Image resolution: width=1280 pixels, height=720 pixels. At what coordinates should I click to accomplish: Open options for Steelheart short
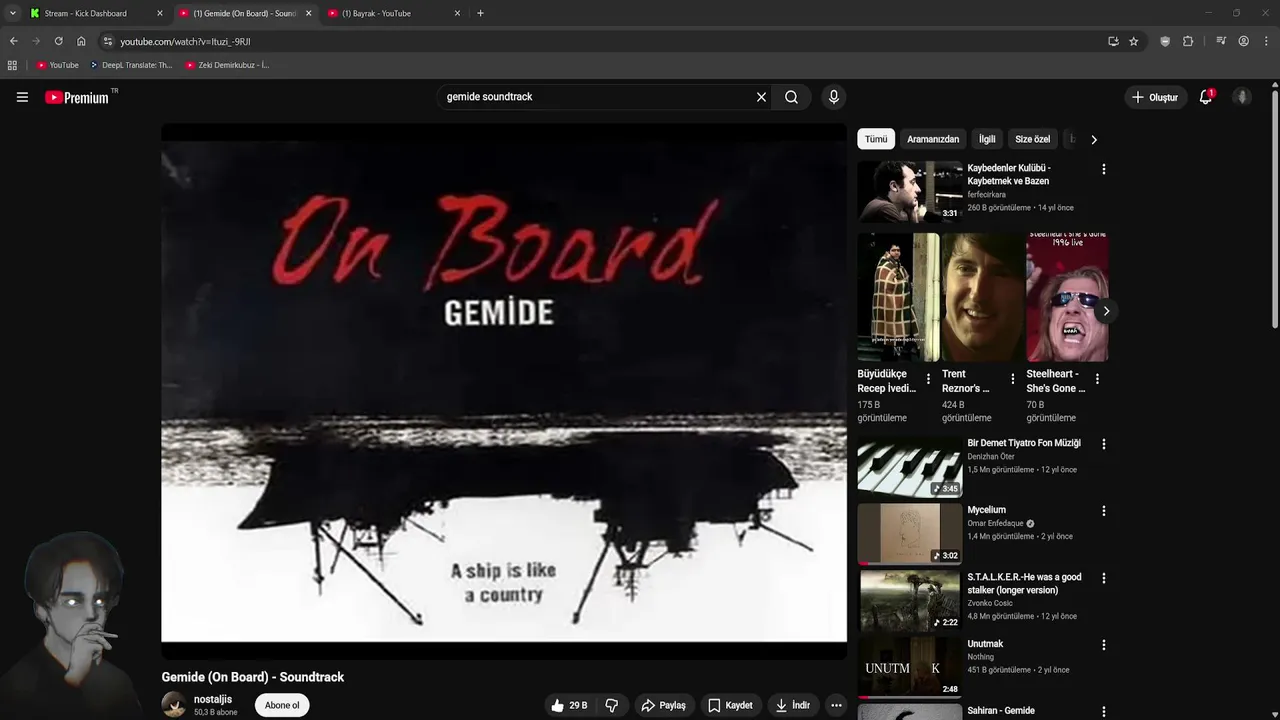pos(1098,379)
